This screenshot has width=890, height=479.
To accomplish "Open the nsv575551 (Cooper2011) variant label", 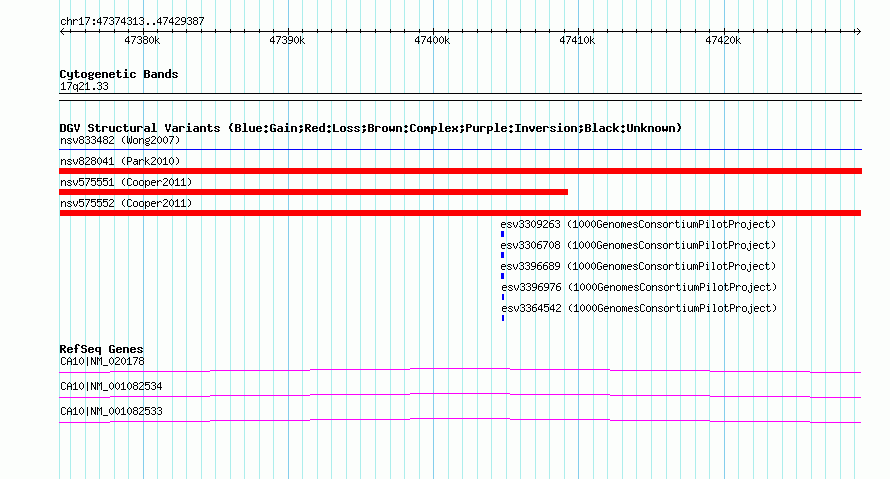I will click(x=126, y=182).
